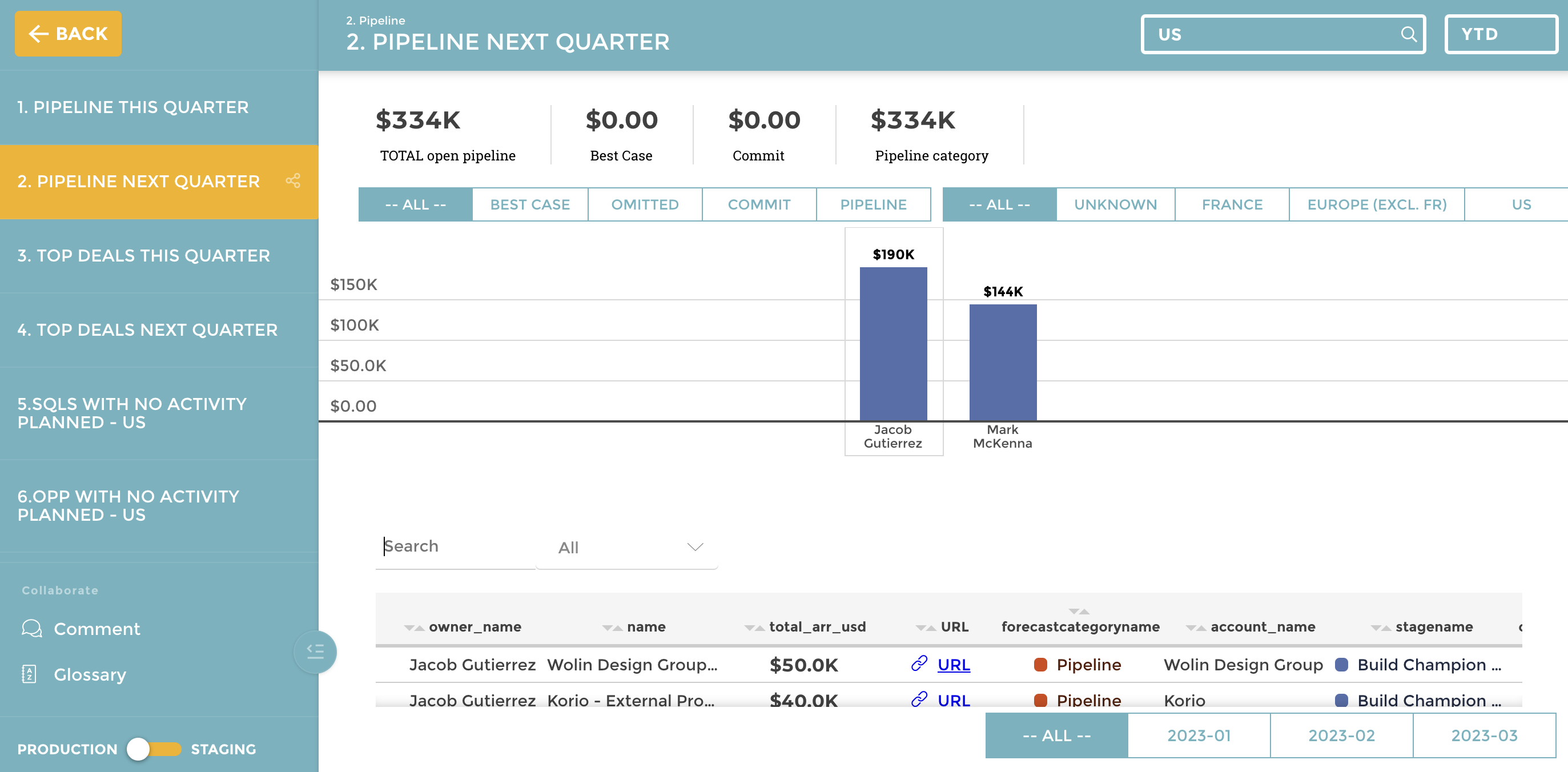Open the All dropdown next to search
Screen dimensions: 1568x772
coord(627,548)
